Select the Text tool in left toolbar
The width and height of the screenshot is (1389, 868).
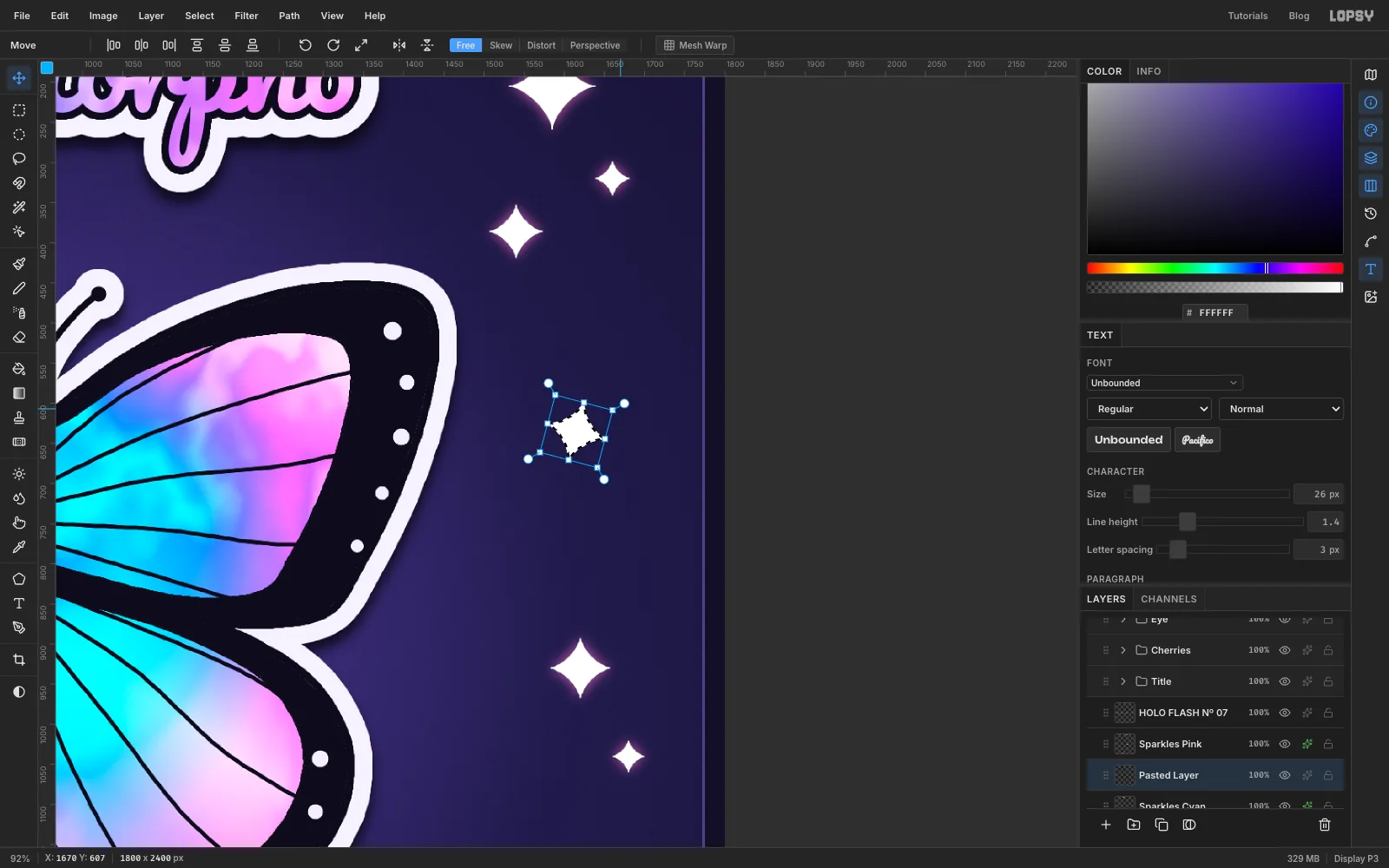point(19,603)
